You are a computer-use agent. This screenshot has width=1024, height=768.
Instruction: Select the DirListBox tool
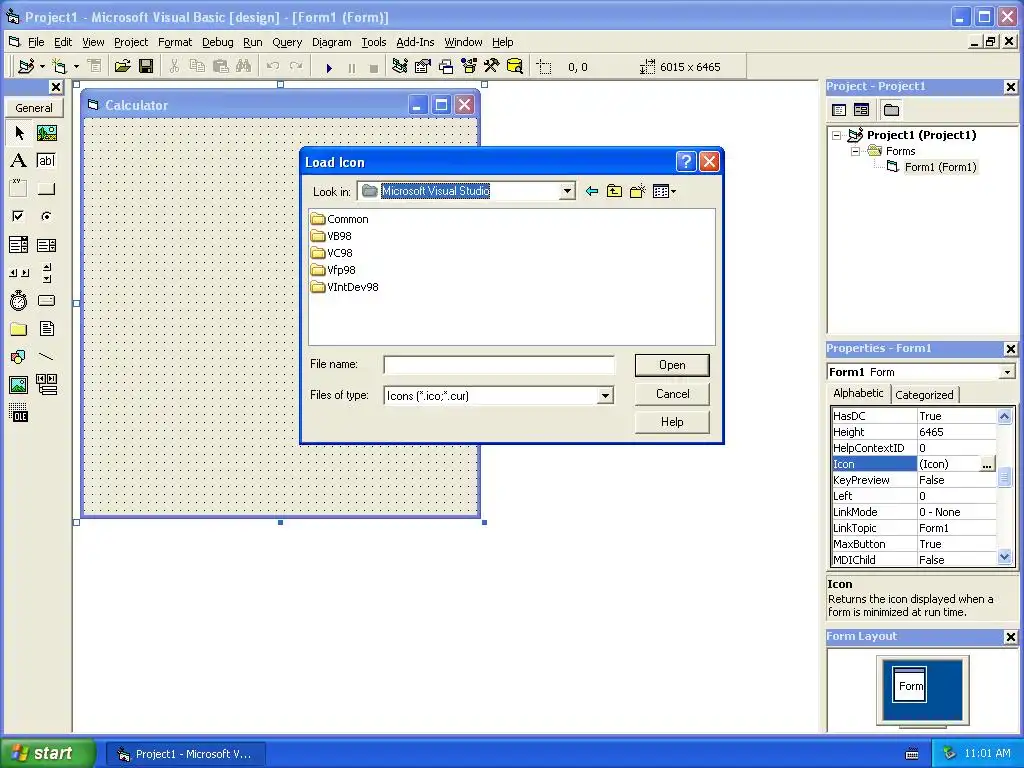(x=19, y=328)
